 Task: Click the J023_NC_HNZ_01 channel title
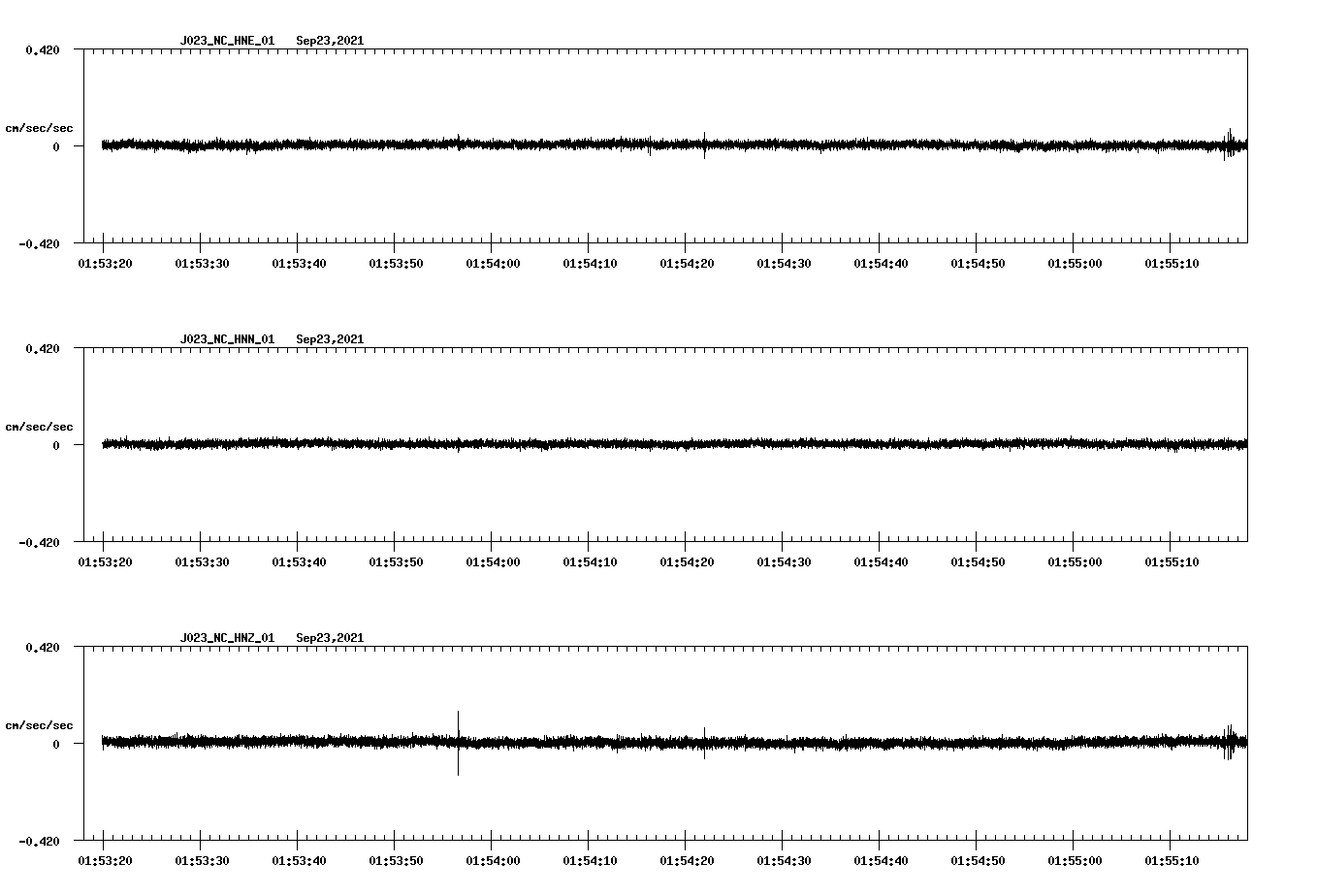227,638
